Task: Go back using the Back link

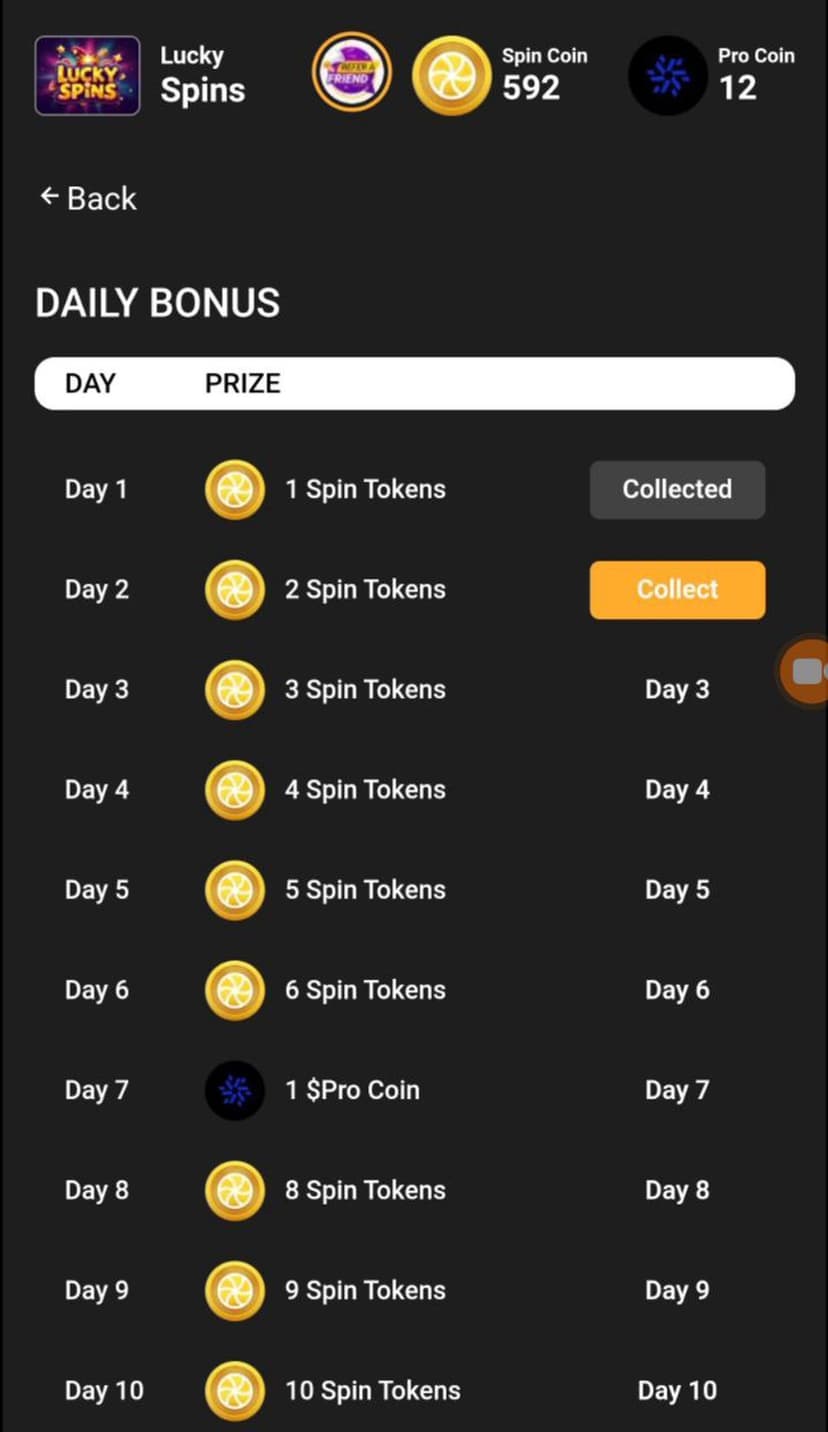Action: [x=88, y=198]
